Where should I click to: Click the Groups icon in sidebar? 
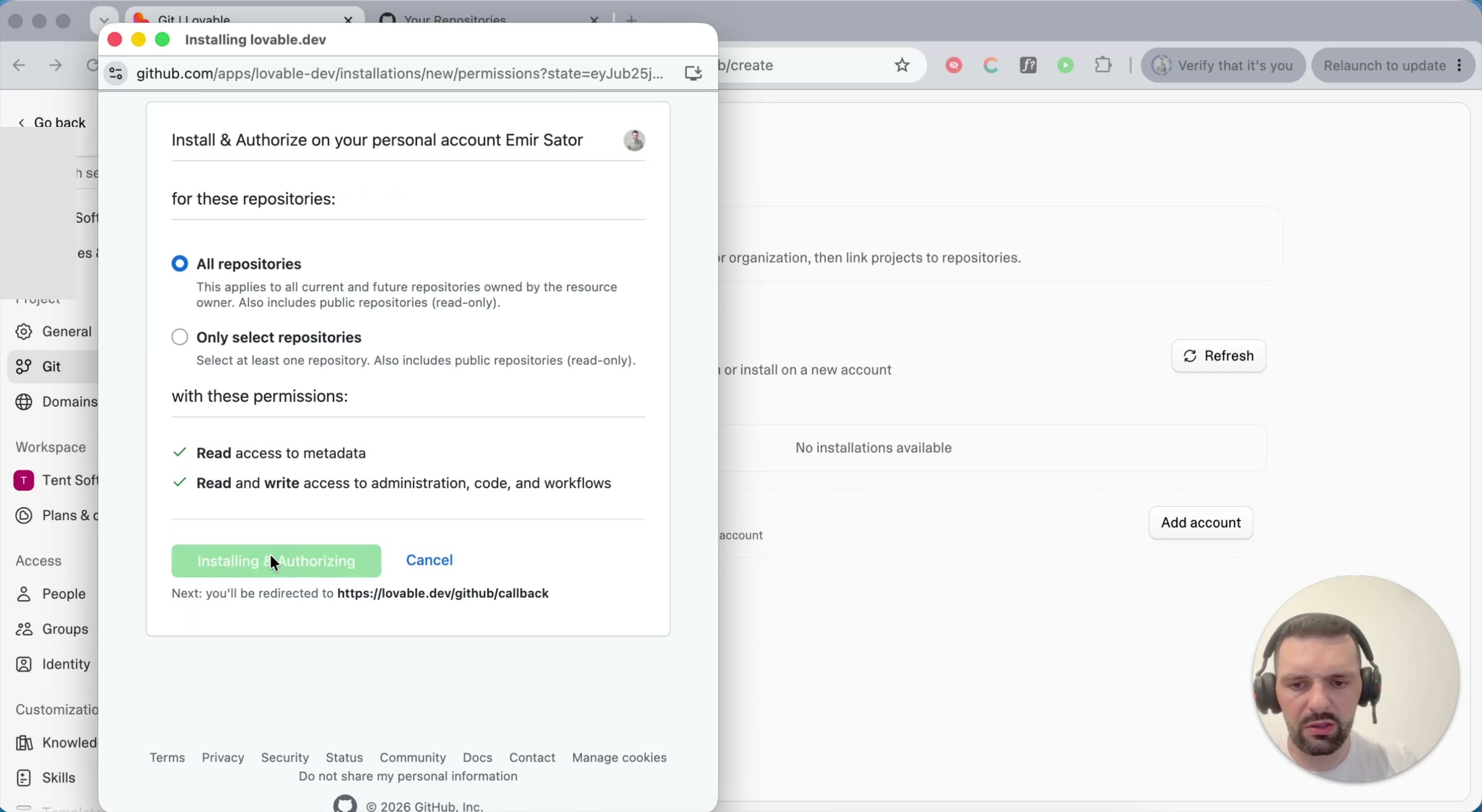(24, 629)
